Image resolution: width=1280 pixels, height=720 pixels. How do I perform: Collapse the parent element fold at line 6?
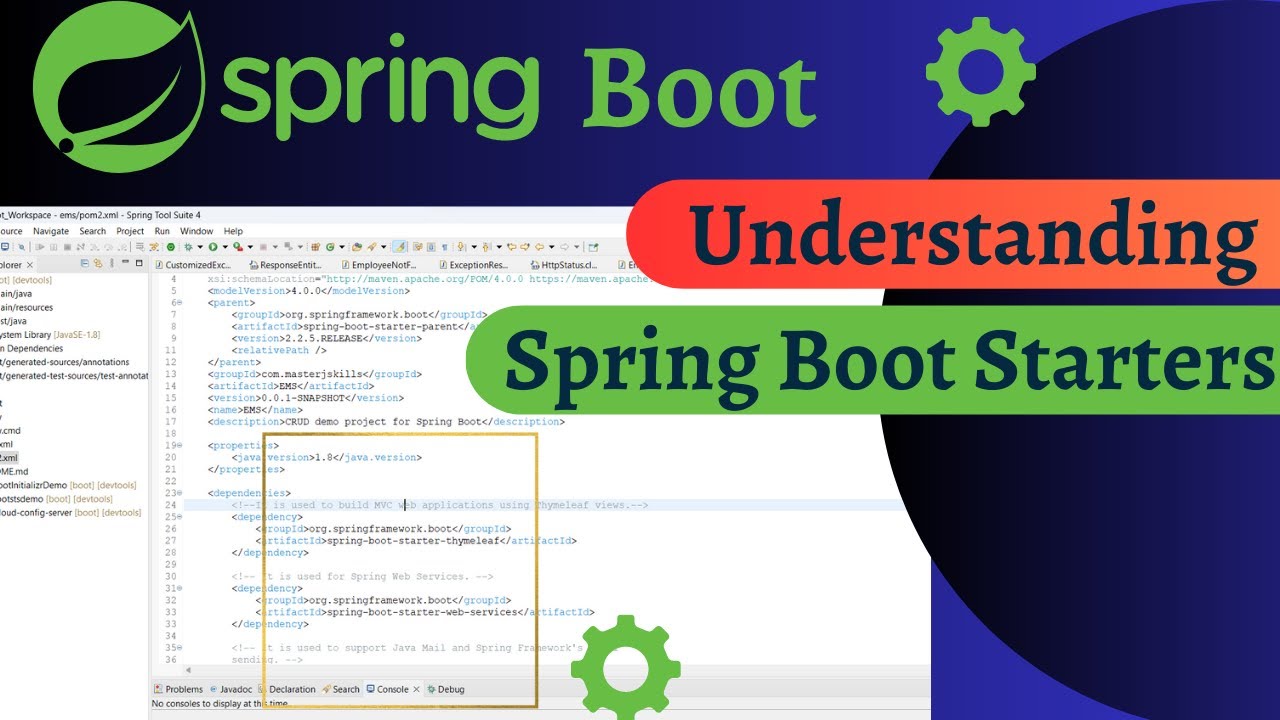180,302
